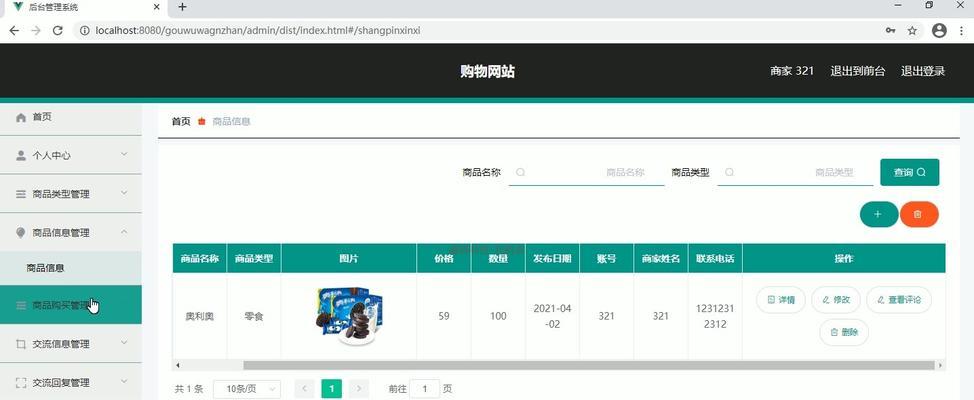Click the home icon beside 首页 in sidebar
The image size is (974, 400).
click(20, 117)
